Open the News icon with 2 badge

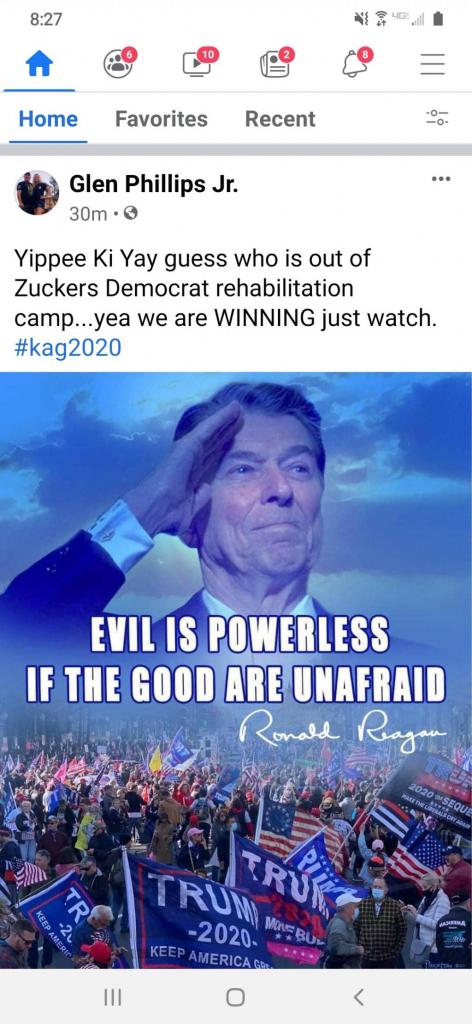click(277, 63)
